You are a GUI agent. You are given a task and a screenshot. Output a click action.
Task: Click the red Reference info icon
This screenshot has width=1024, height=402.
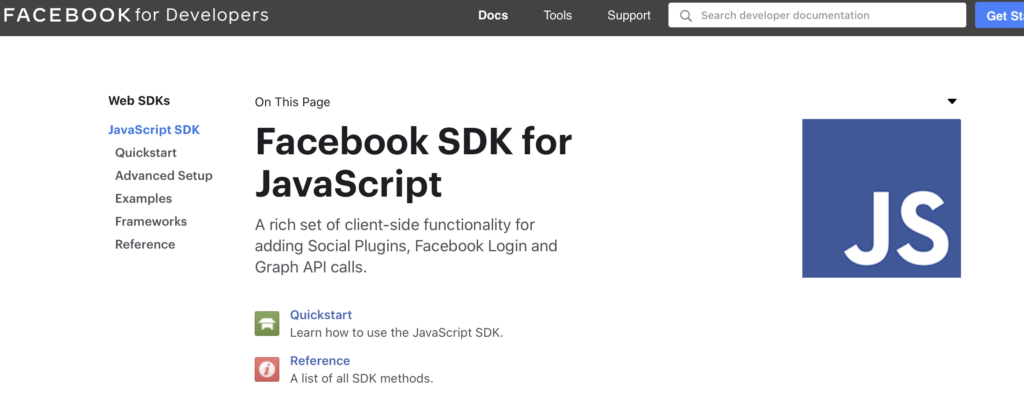[267, 369]
